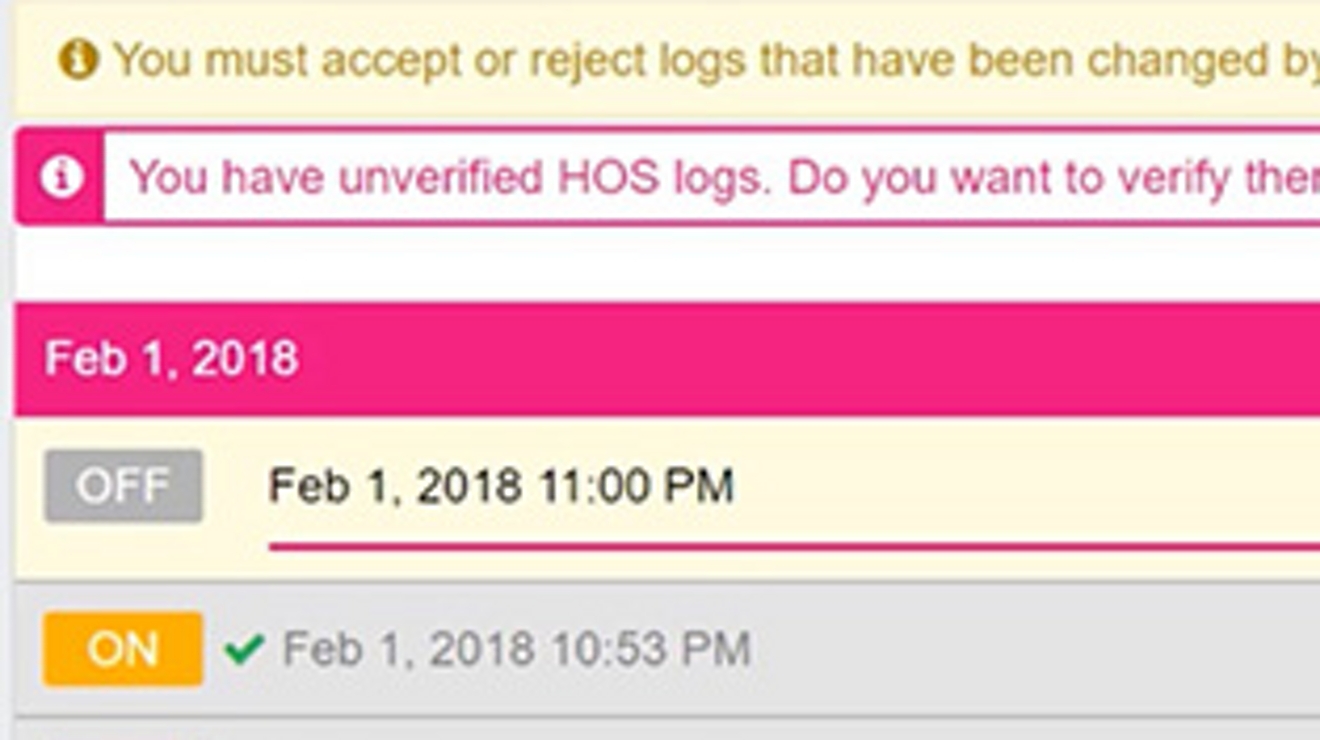Click the info icon in the yellow notice
Image resolution: width=1320 pixels, height=740 pixels.
click(x=78, y=60)
